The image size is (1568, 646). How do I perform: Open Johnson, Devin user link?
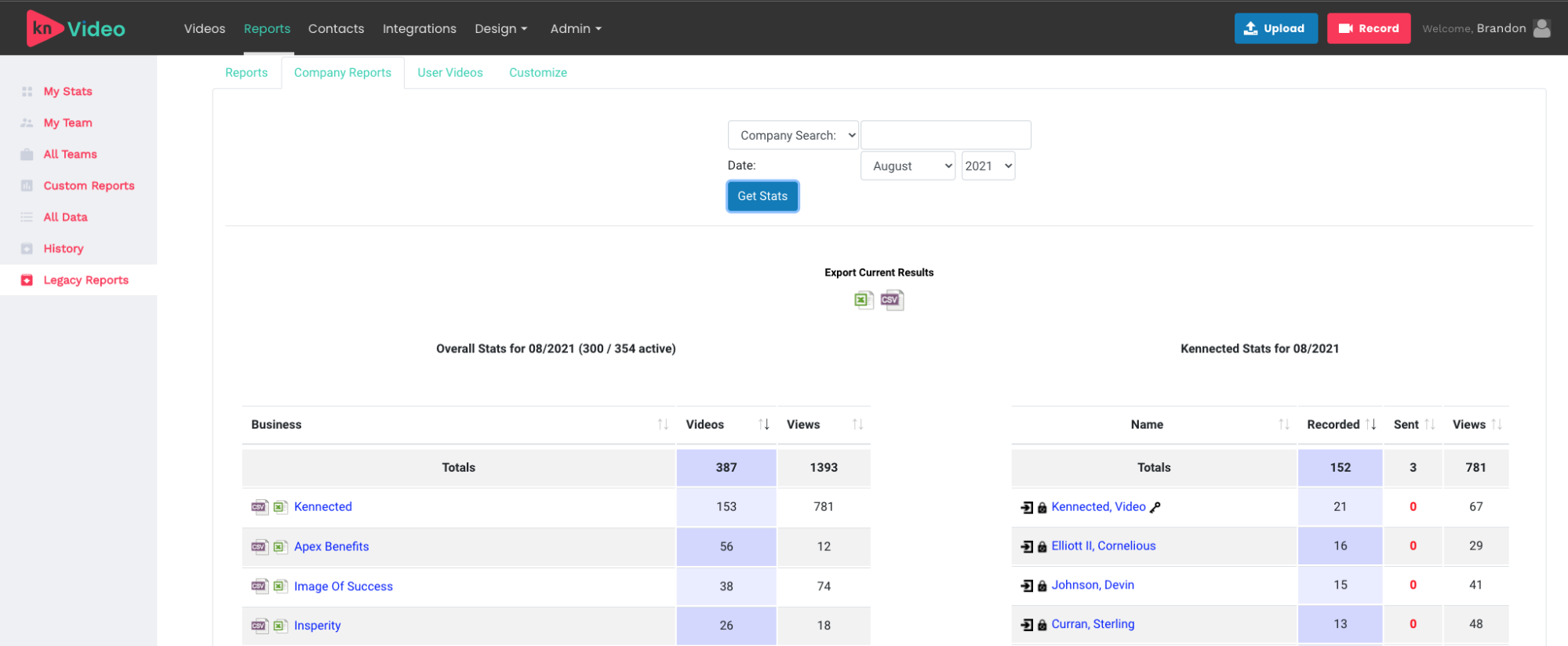click(1093, 585)
